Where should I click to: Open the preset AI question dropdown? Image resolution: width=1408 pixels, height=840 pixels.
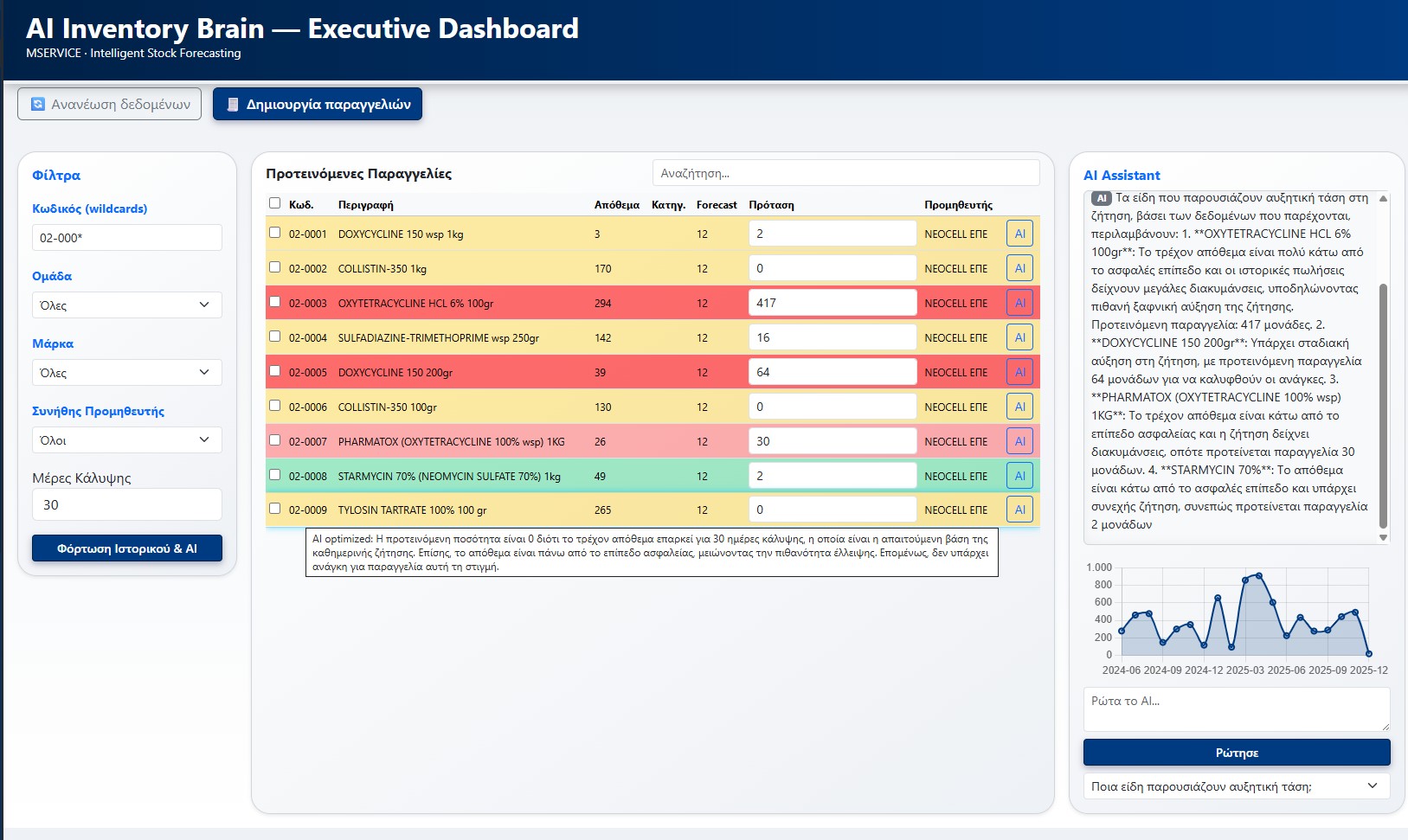coord(1236,786)
